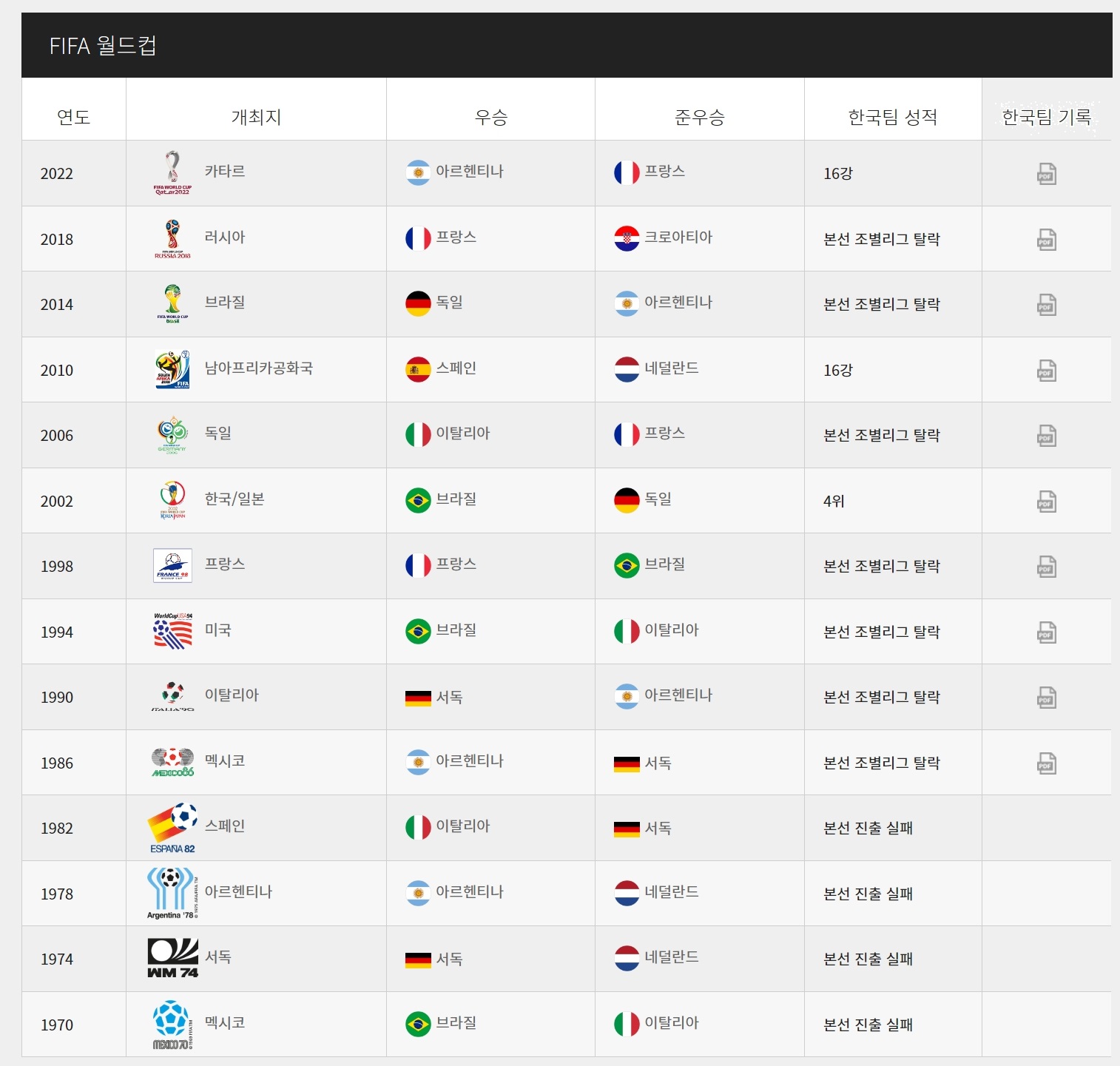Click the 한국팀 성적 column header
This screenshot has height=1066, width=1120.
coord(893,117)
